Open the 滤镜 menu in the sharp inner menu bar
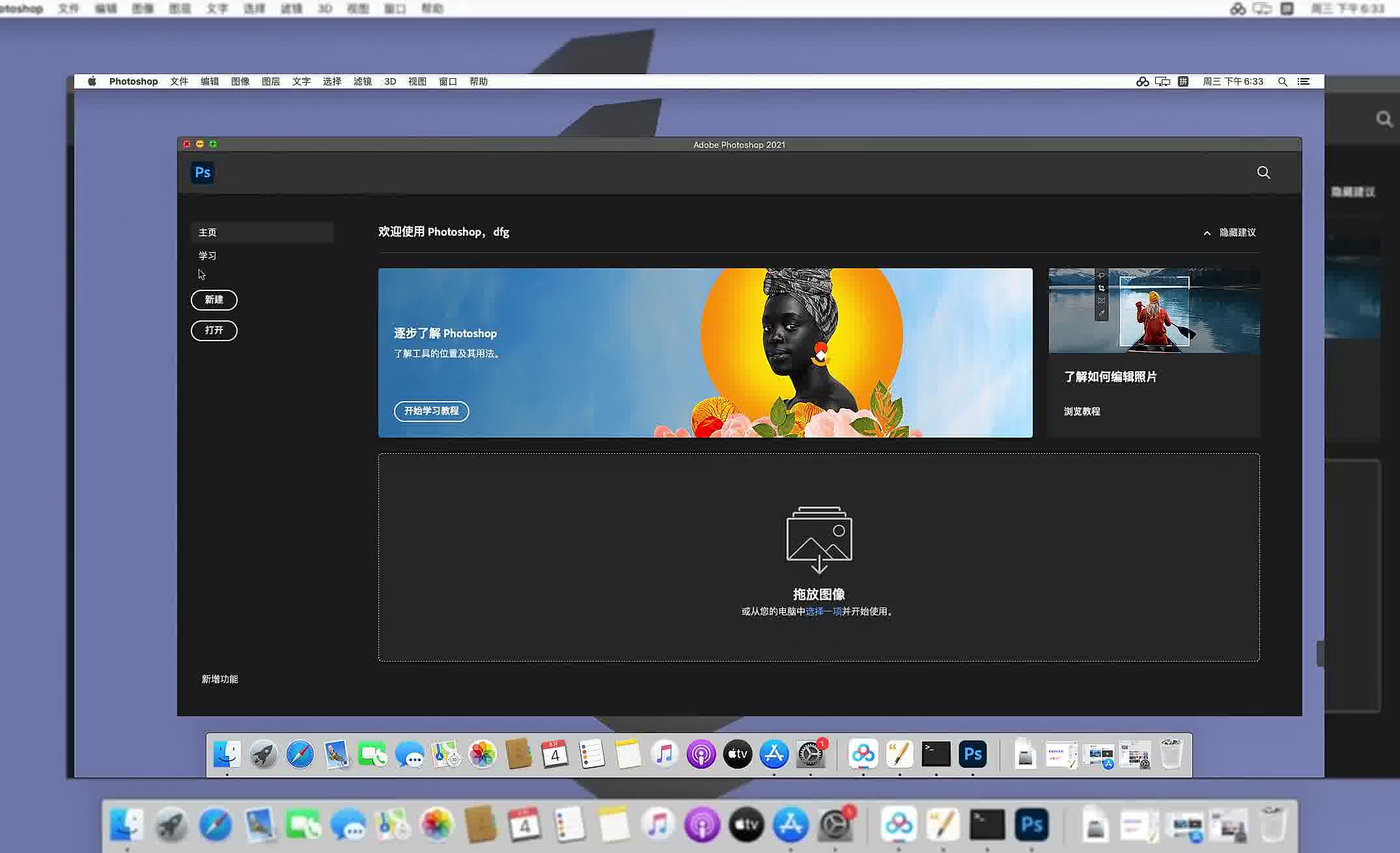Screen dimensions: 1400x853 click(363, 81)
